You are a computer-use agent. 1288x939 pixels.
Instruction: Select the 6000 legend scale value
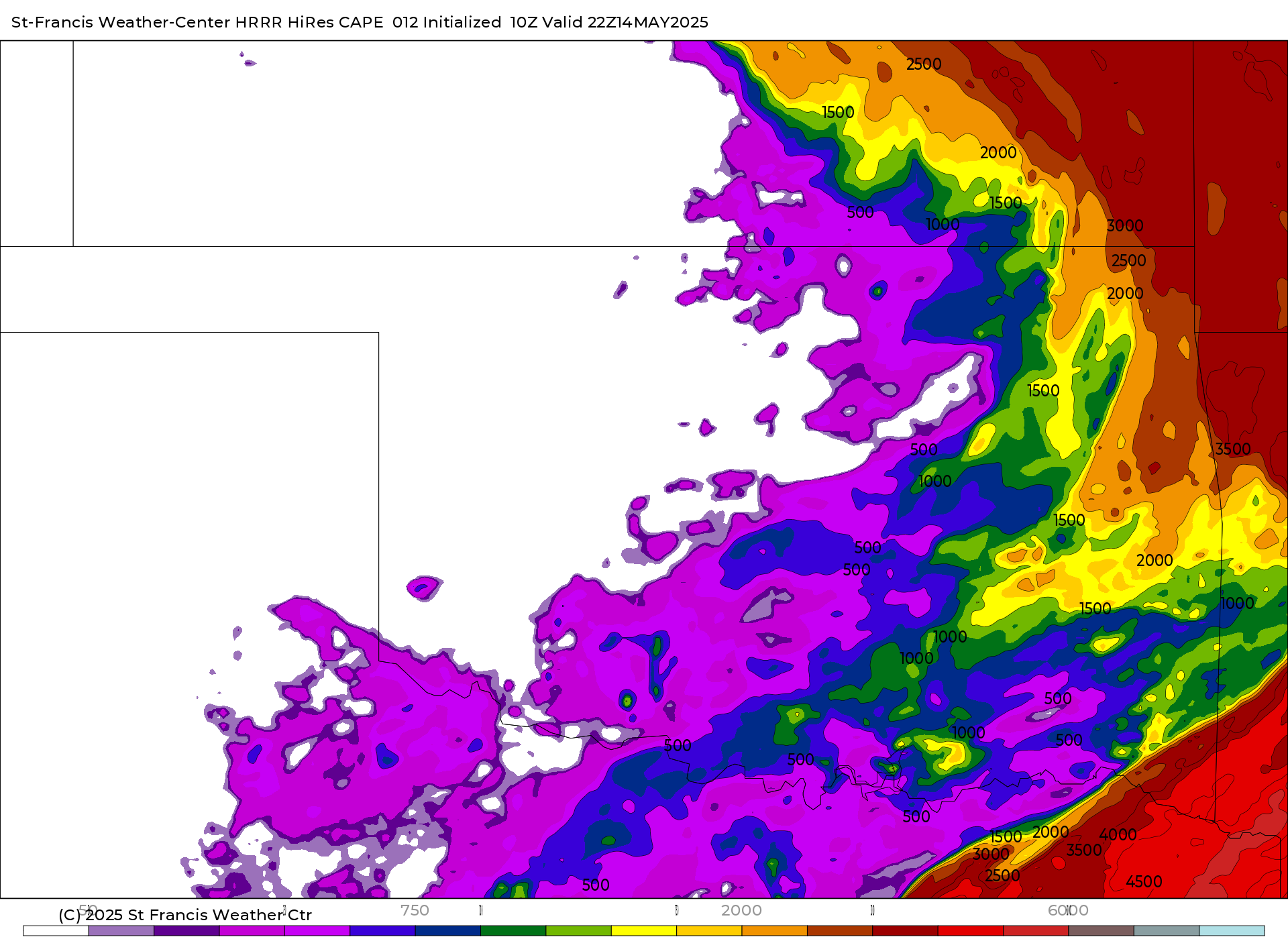coord(1068,910)
